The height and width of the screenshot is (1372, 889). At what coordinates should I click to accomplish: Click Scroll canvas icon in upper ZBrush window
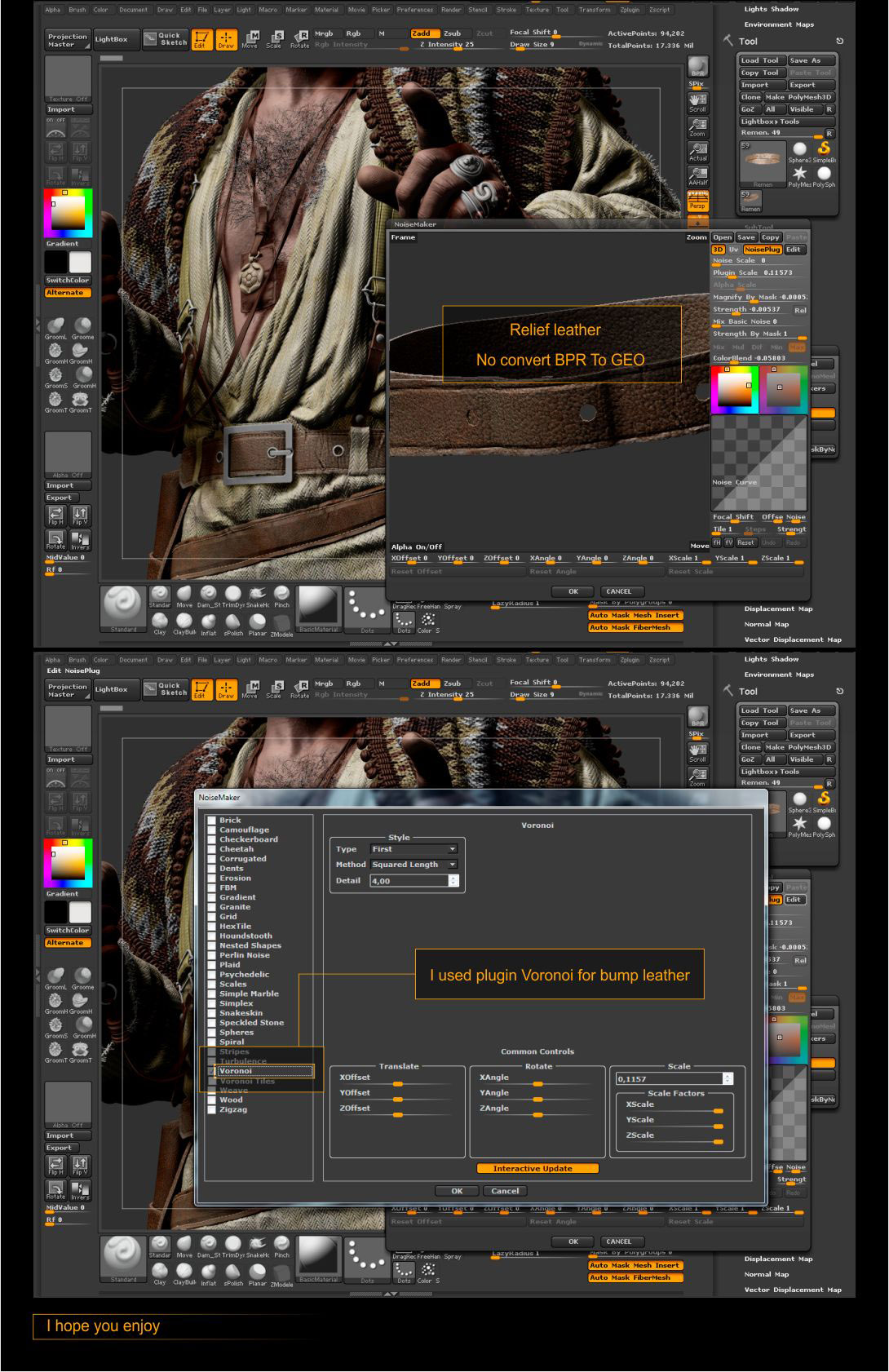coord(697,102)
